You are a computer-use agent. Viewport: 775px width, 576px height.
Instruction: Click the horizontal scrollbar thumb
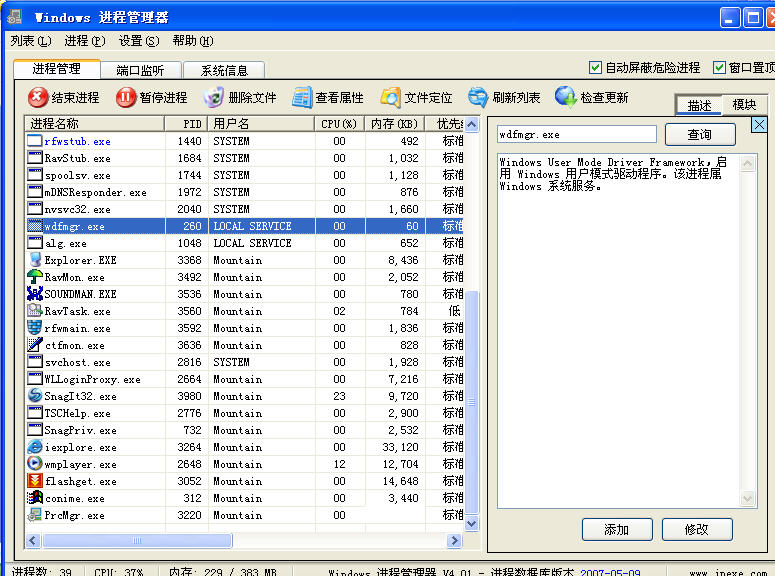click(x=137, y=540)
